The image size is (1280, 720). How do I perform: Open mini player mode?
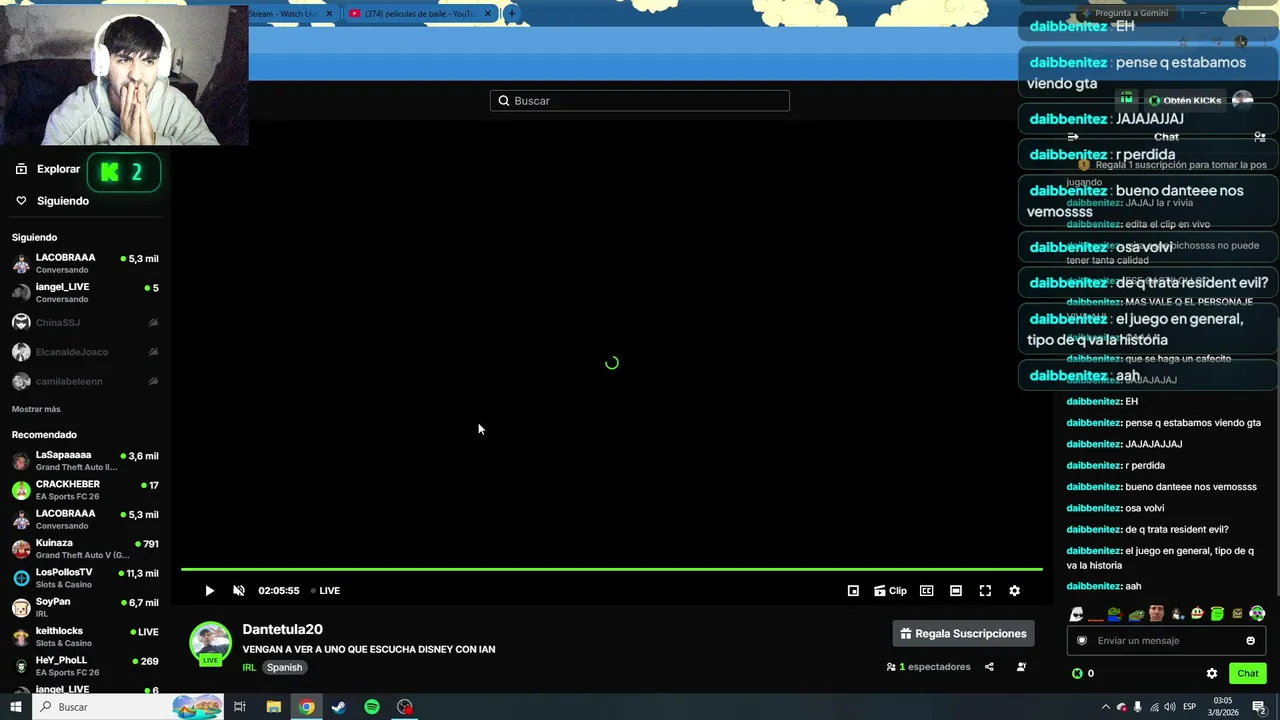[x=853, y=591]
